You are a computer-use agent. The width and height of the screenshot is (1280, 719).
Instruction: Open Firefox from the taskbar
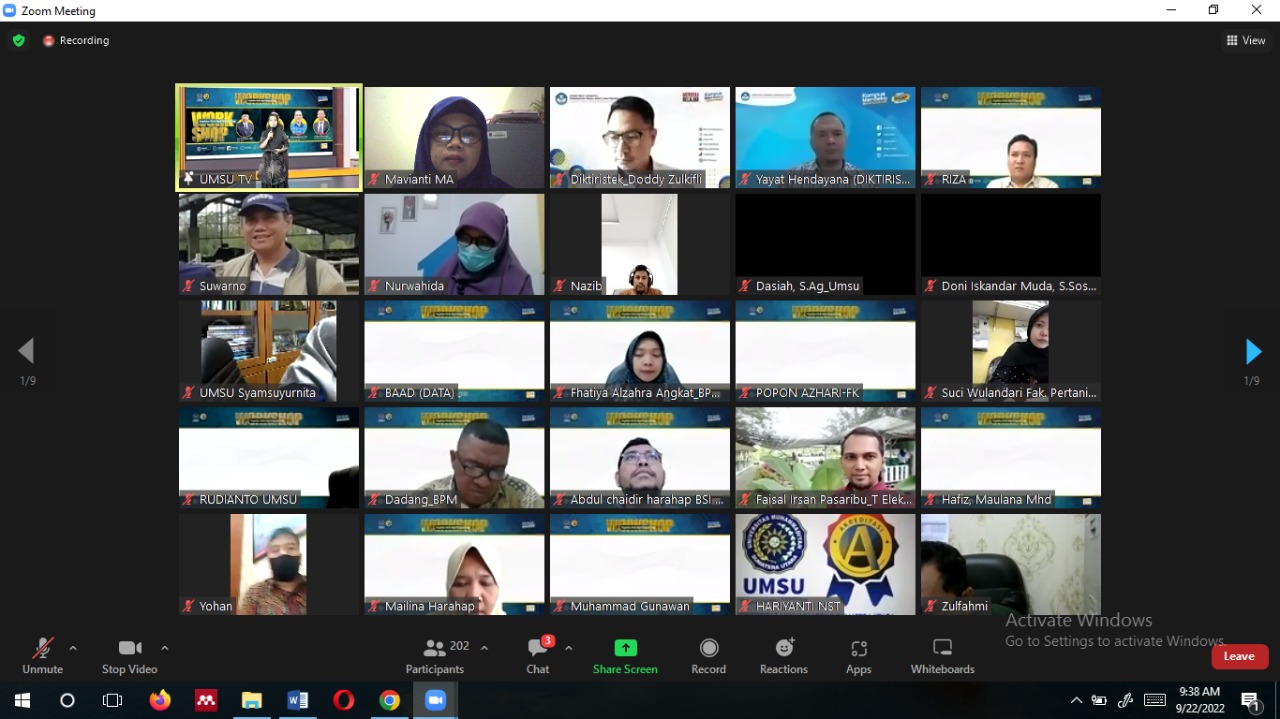click(160, 700)
